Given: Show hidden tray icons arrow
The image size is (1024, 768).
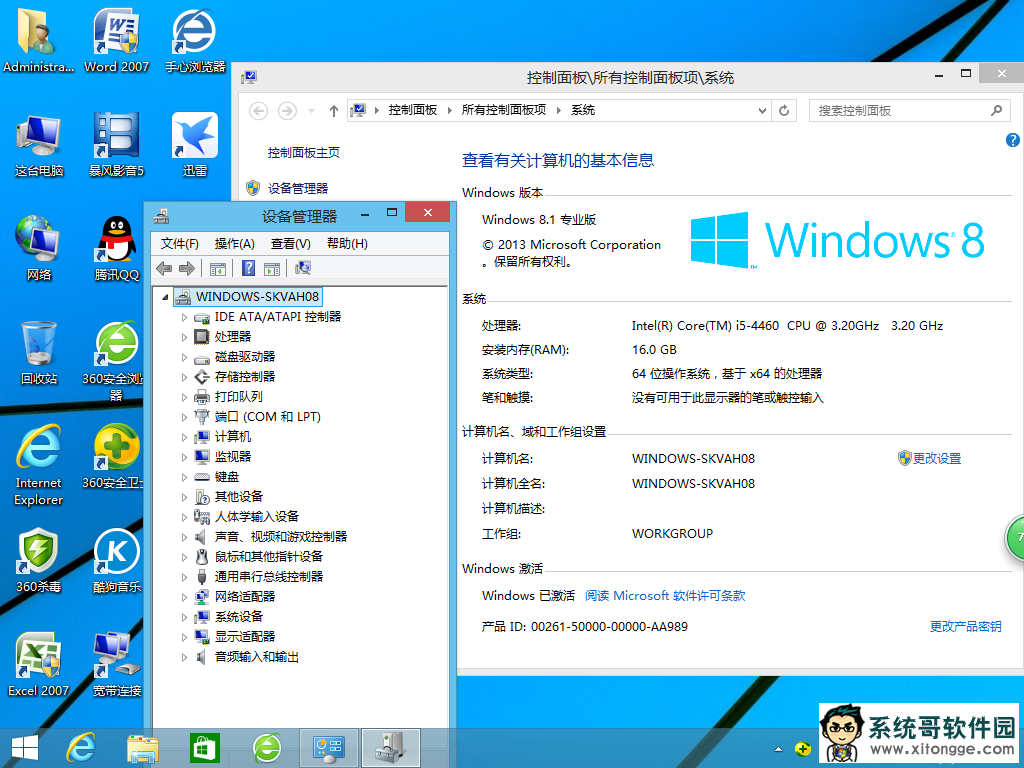Looking at the screenshot, I should point(778,749).
